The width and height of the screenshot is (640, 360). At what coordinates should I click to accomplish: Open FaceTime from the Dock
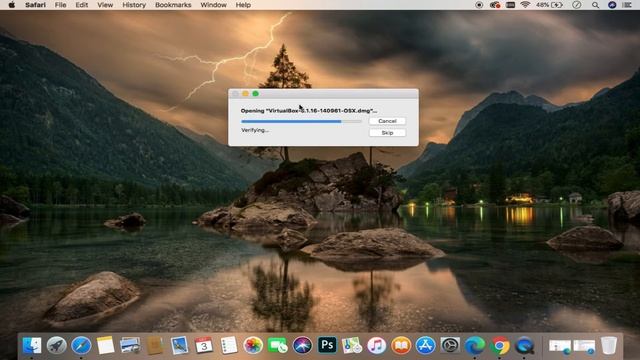point(278,345)
